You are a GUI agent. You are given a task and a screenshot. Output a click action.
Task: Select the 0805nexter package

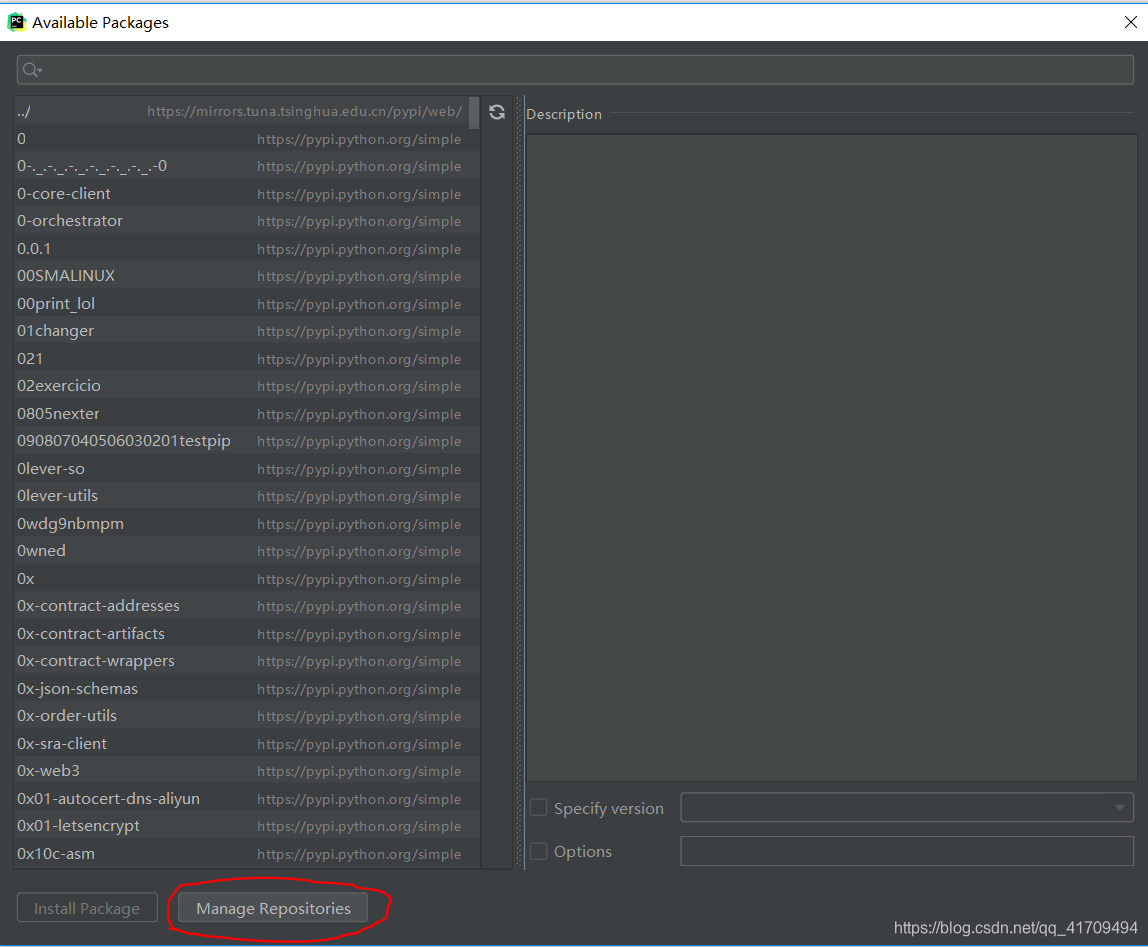tap(247, 414)
